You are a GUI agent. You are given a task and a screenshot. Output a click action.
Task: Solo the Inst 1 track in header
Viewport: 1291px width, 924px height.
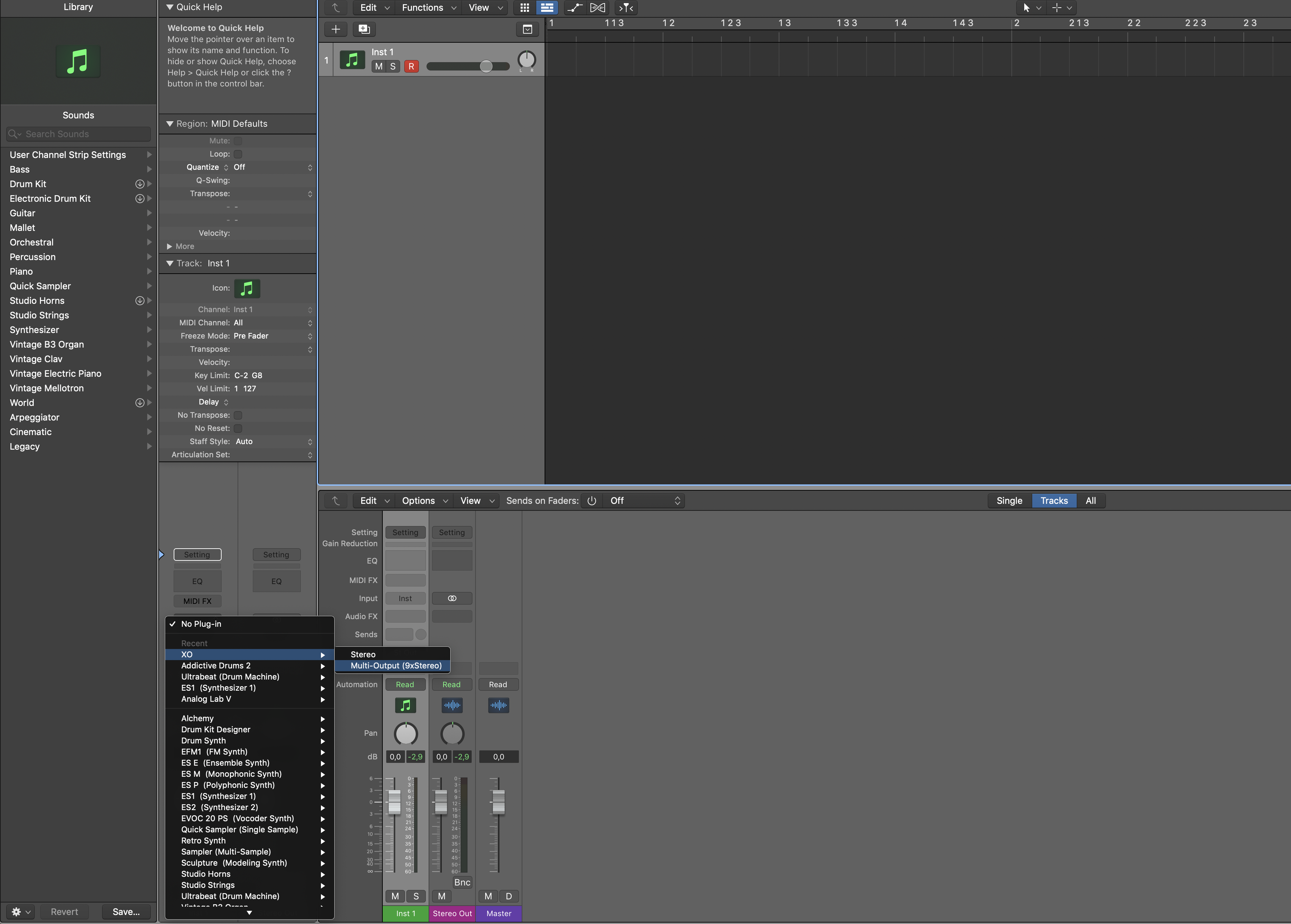392,67
